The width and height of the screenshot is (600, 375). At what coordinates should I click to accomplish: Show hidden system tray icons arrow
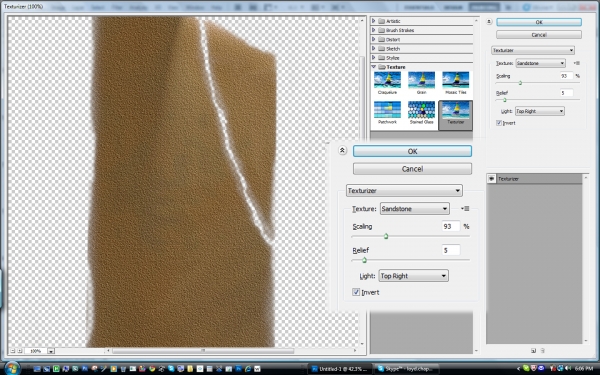[x=519, y=368]
